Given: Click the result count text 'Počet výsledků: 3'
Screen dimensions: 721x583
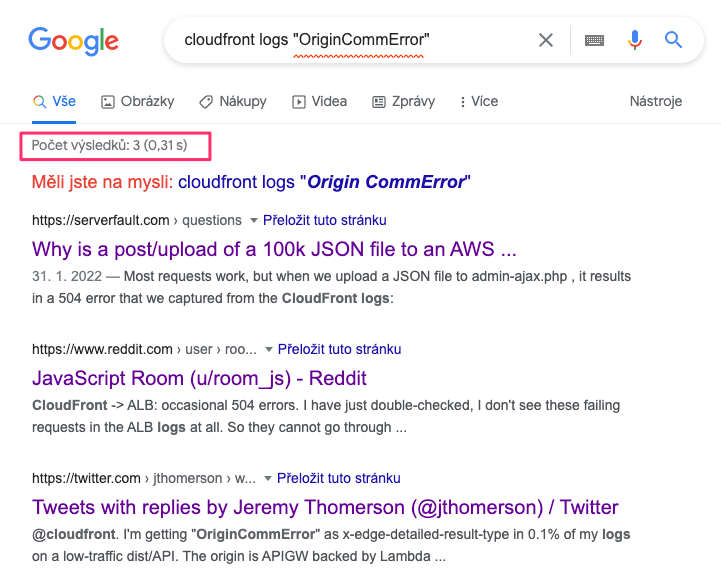Looking at the screenshot, I should (x=86, y=145).
